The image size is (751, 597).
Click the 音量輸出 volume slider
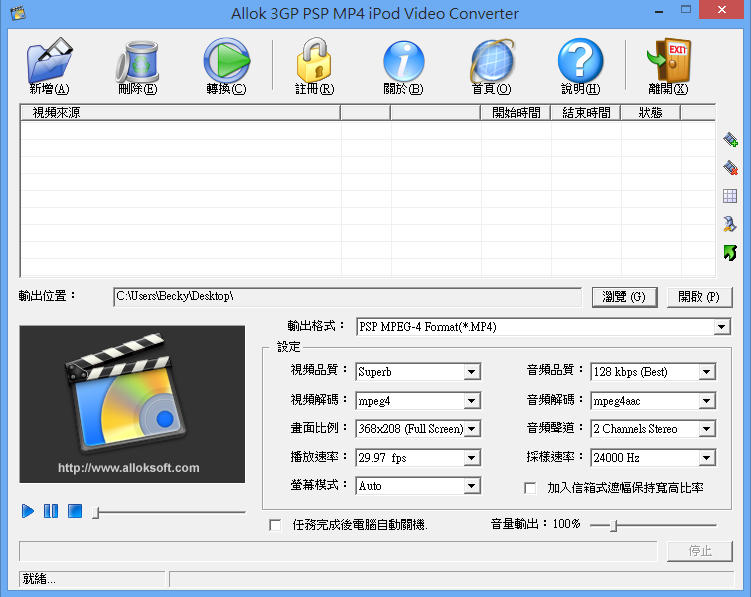point(653,526)
